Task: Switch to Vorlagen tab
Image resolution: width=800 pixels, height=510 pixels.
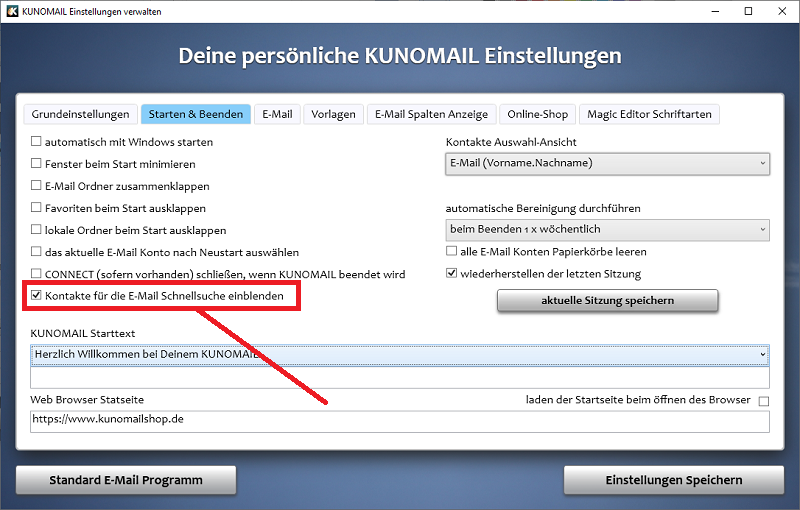Action: click(x=333, y=114)
